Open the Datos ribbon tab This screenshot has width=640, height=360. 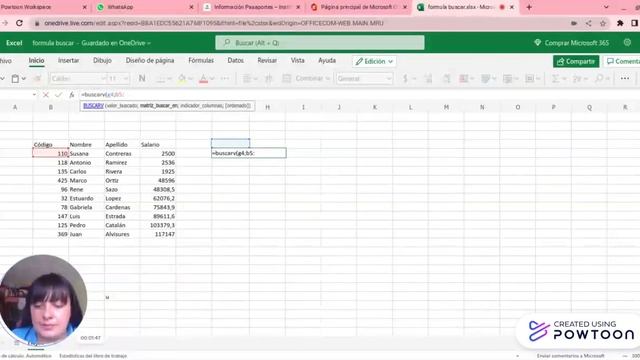click(x=236, y=60)
